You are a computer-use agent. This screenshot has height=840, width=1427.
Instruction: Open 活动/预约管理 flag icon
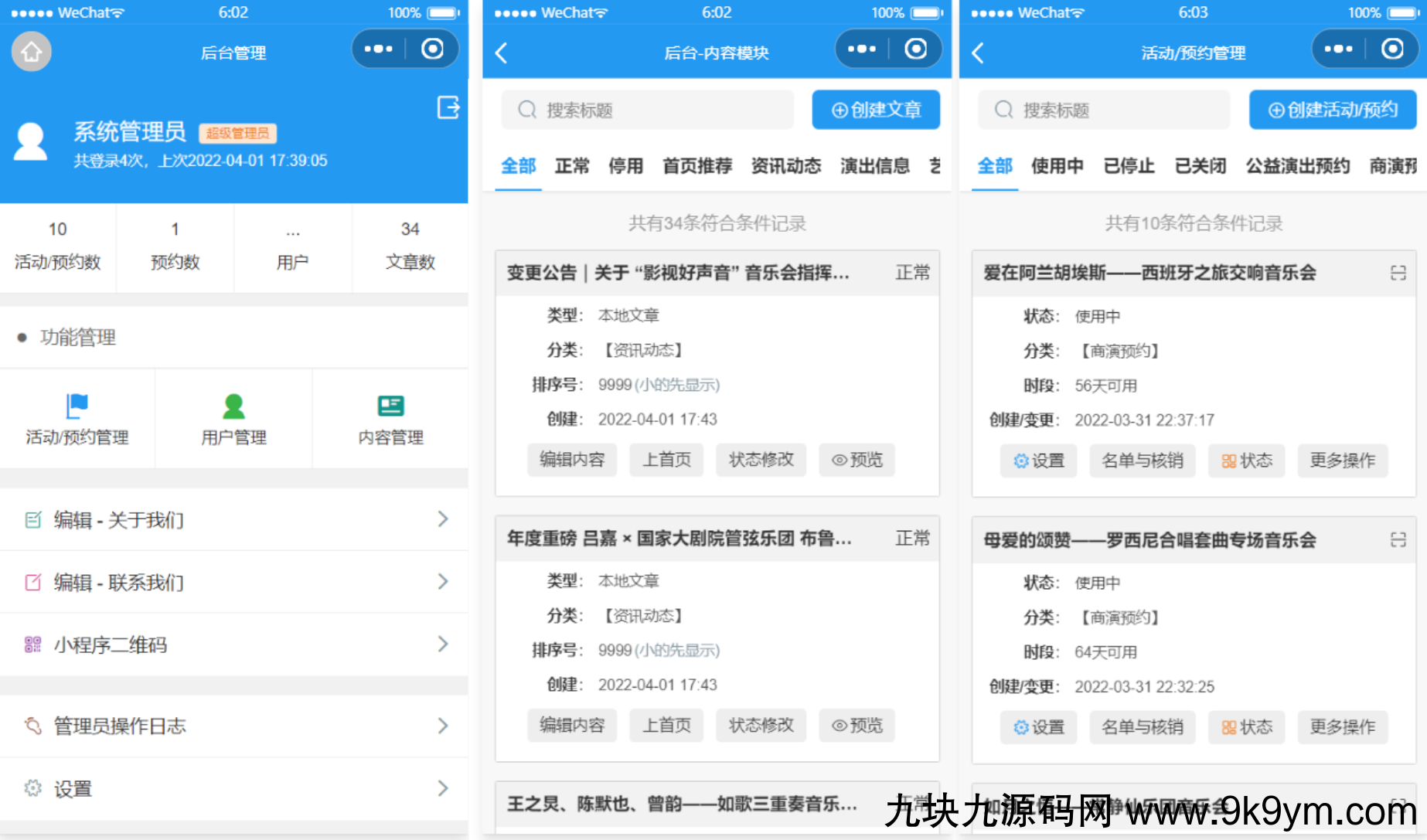[x=77, y=406]
